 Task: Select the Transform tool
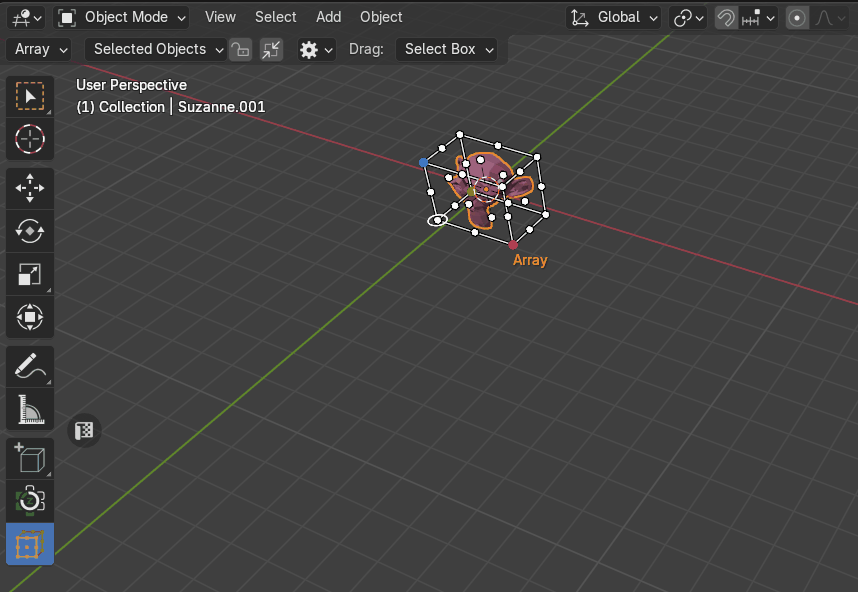click(x=30, y=317)
